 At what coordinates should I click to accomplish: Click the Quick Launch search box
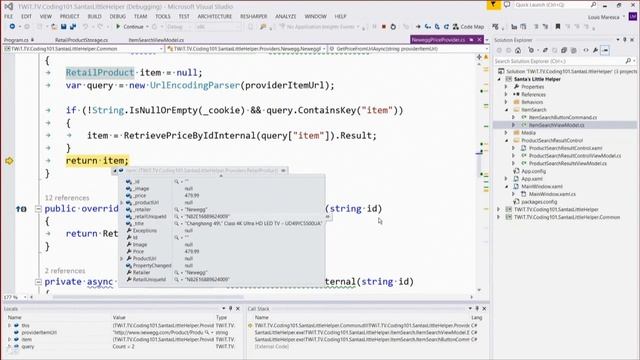point(552,5)
